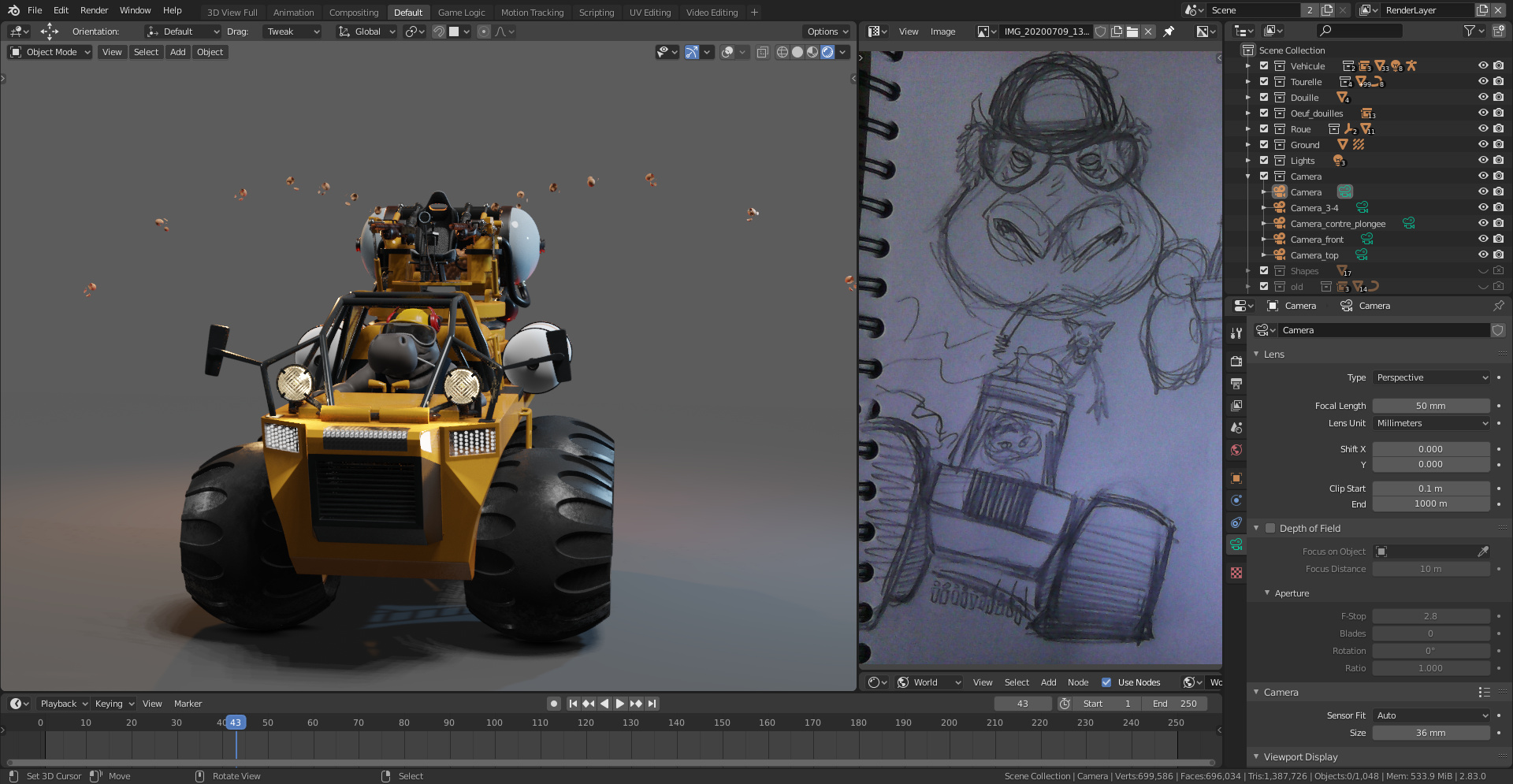Open the Object Constraint properties tab
This screenshot has width=1513, height=784.
click(x=1236, y=522)
